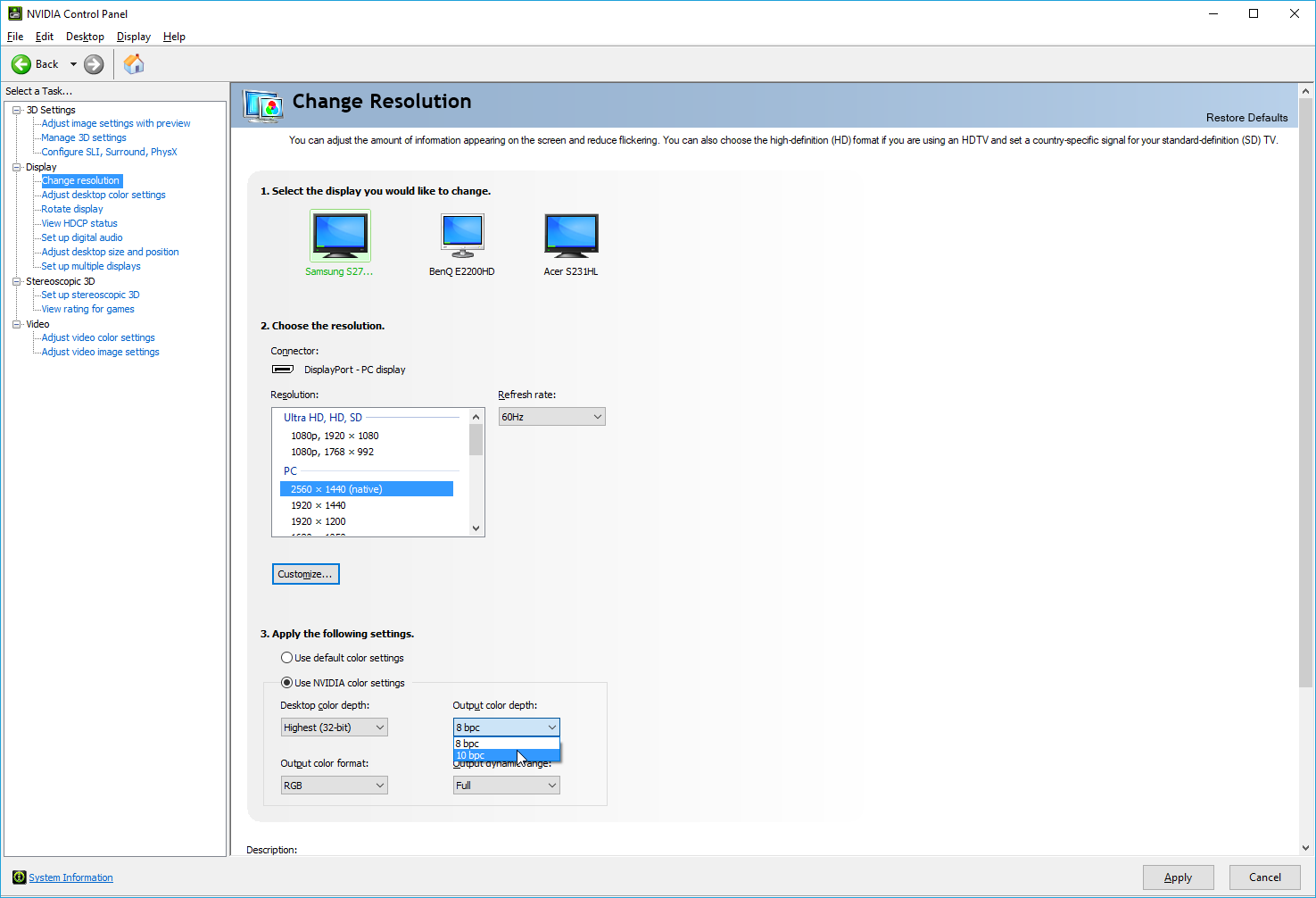Collapse the 3D Settings tree node

pos(16,110)
